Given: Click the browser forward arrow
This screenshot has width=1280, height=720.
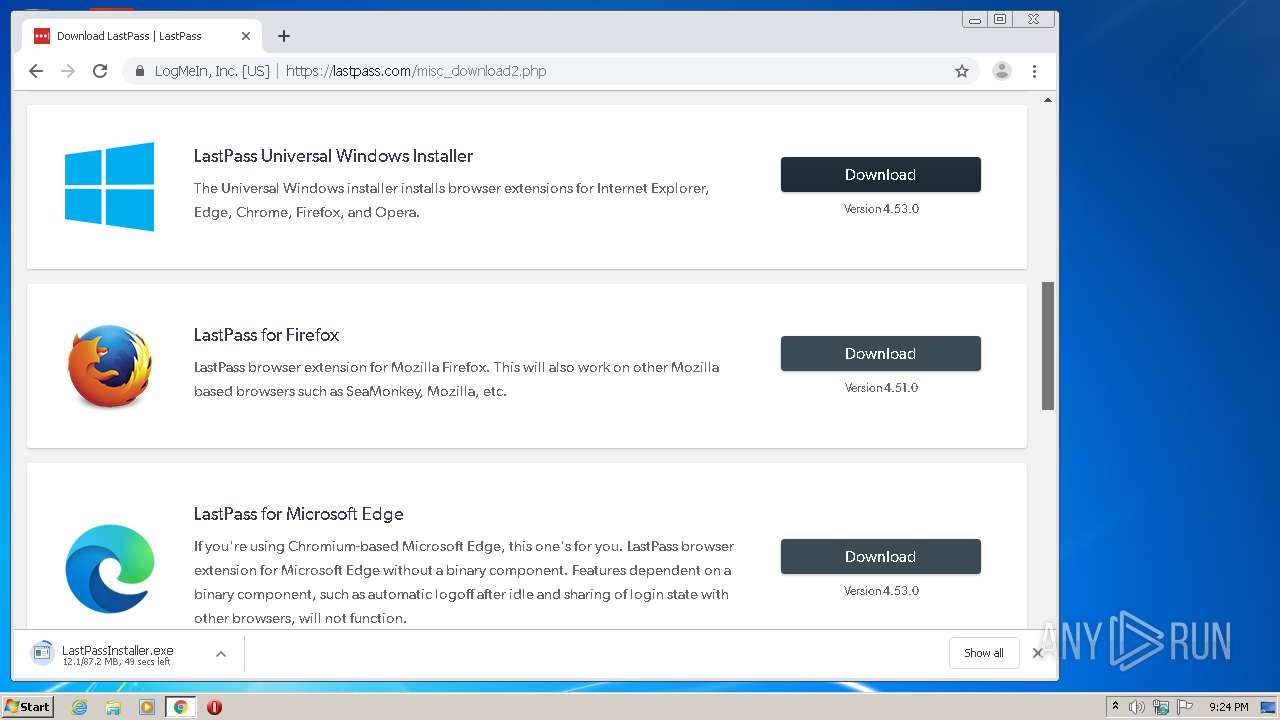Looking at the screenshot, I should (x=68, y=71).
